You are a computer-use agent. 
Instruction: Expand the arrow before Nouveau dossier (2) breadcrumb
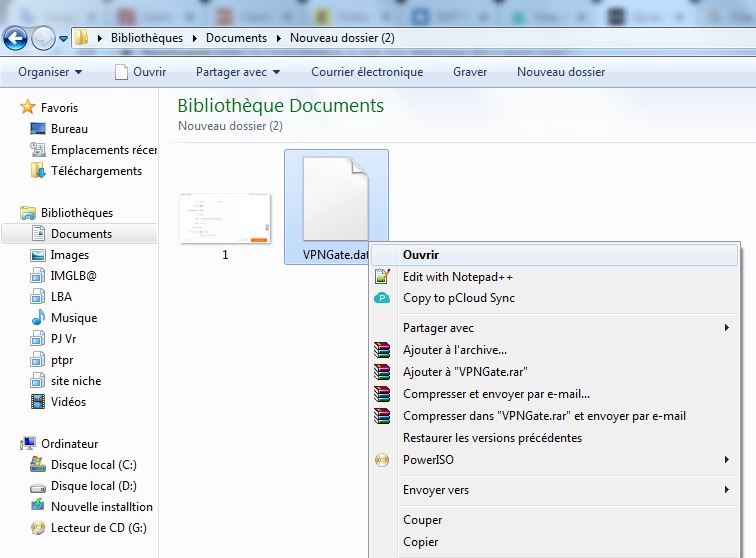(x=279, y=38)
